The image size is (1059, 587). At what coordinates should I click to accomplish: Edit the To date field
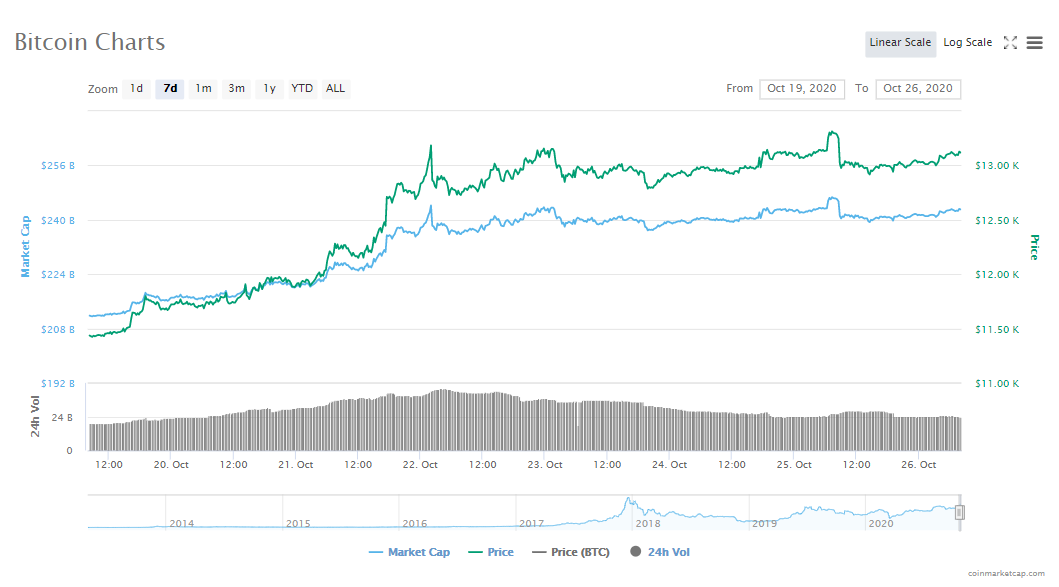coord(918,88)
